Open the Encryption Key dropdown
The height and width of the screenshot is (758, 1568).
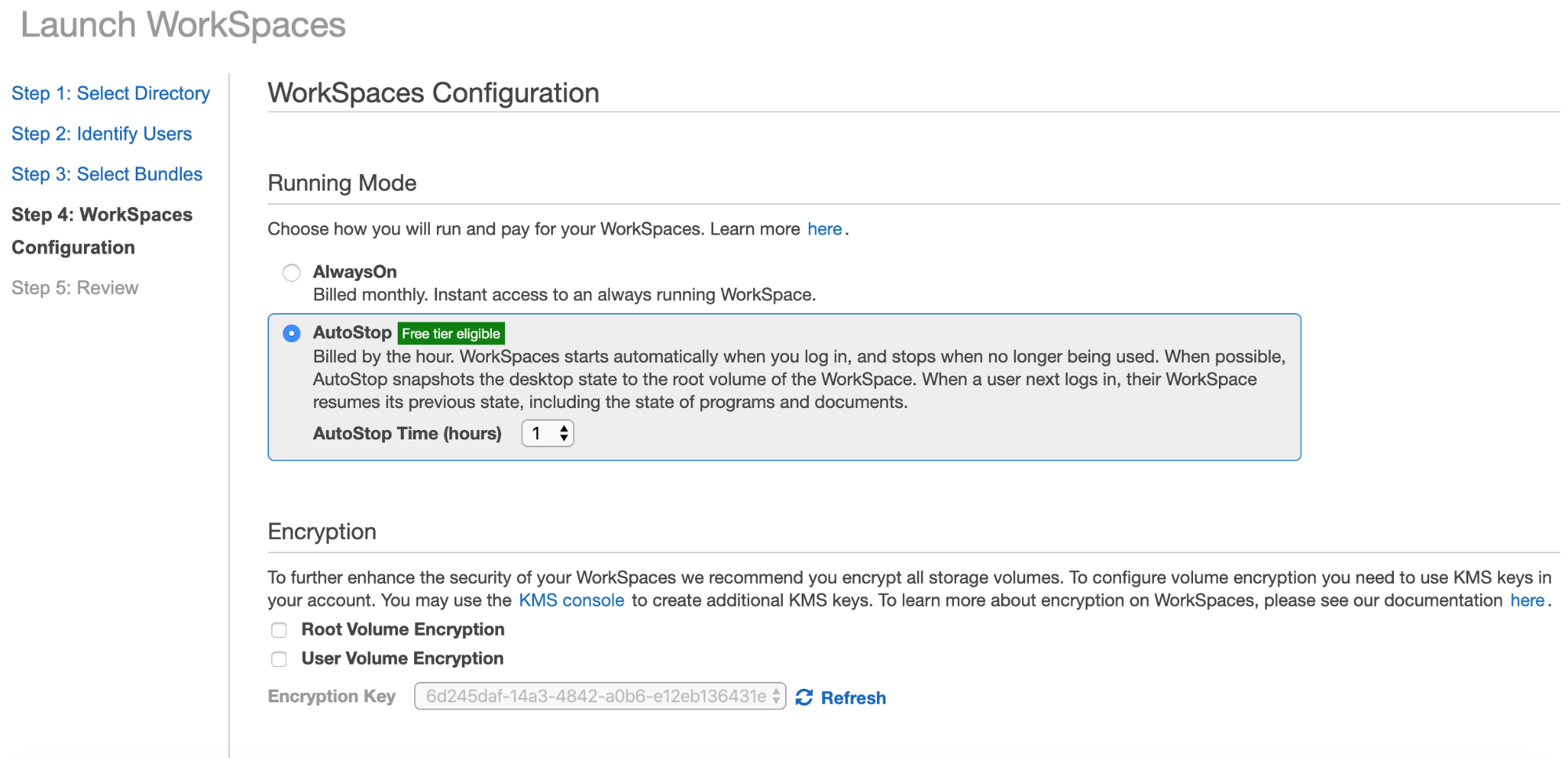point(600,696)
